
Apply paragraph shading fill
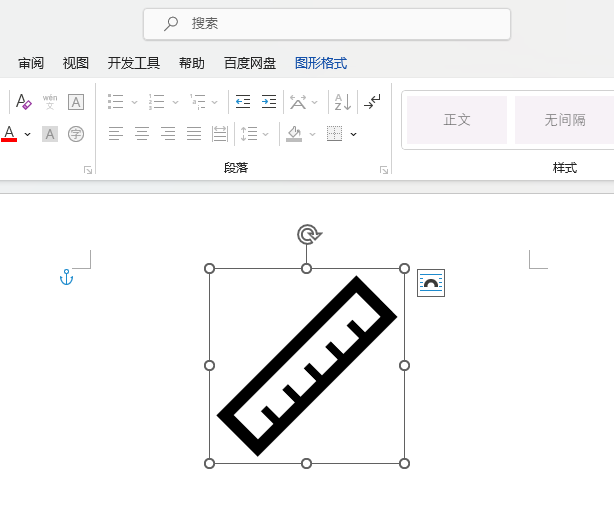click(294, 134)
